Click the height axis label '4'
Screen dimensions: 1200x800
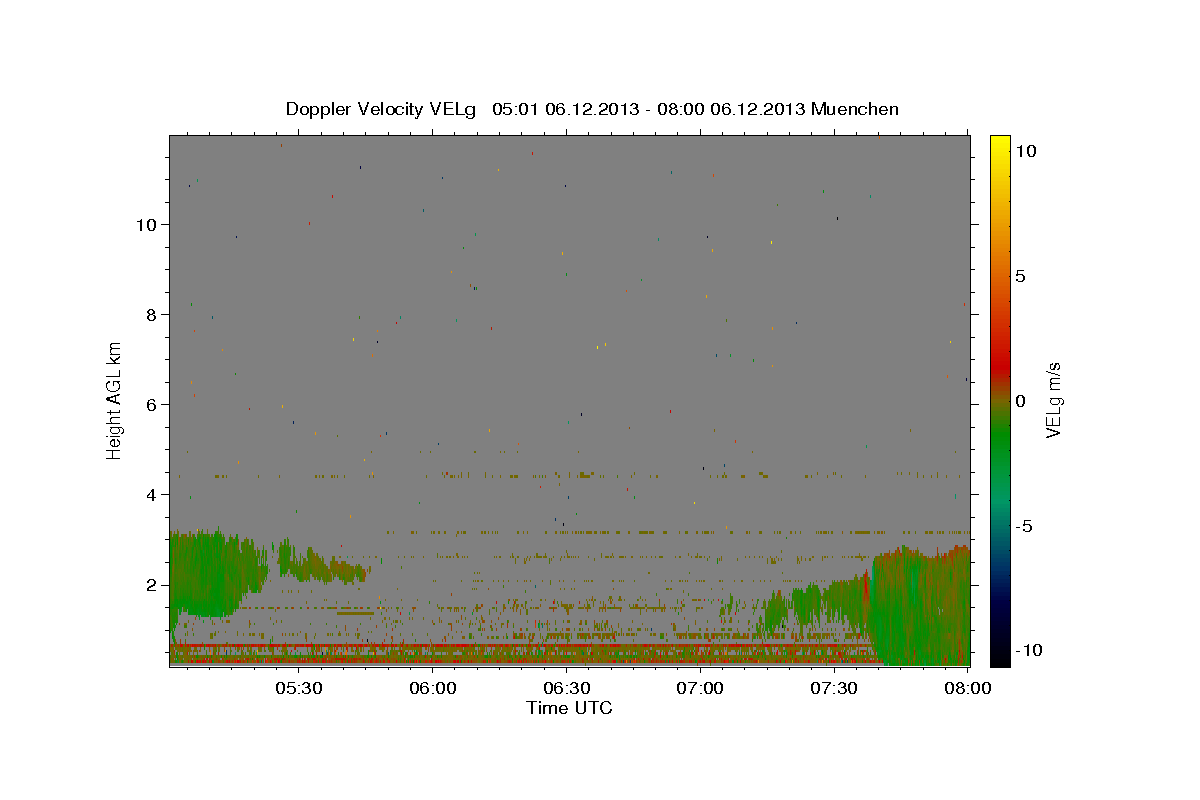tap(152, 494)
